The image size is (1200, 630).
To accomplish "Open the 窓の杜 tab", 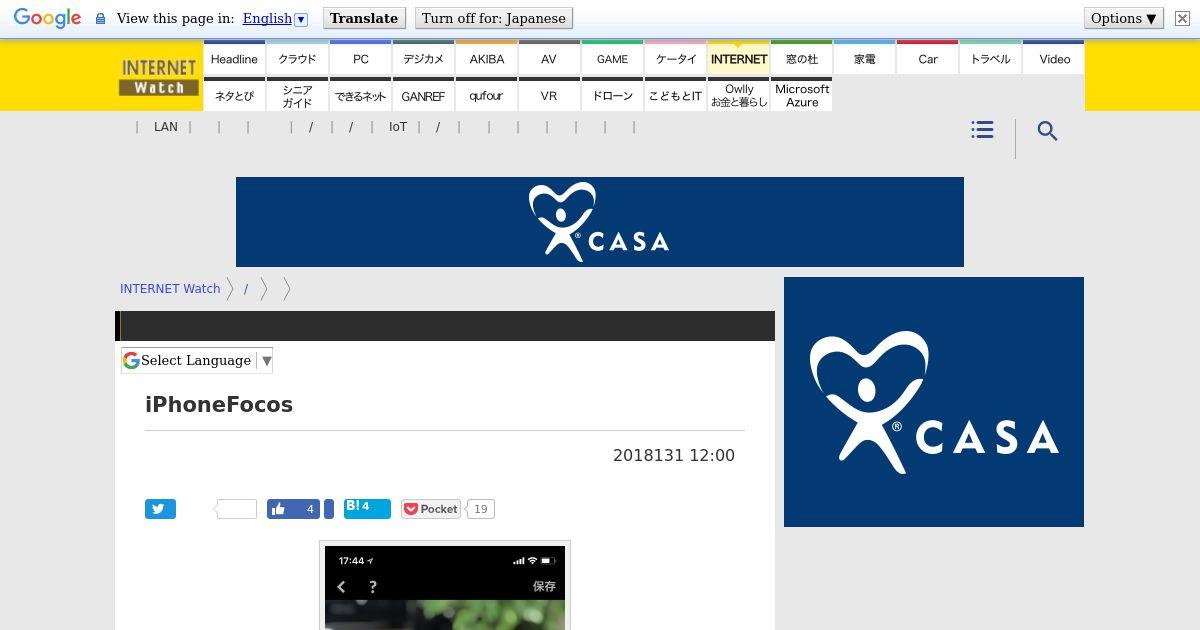I will click(802, 59).
